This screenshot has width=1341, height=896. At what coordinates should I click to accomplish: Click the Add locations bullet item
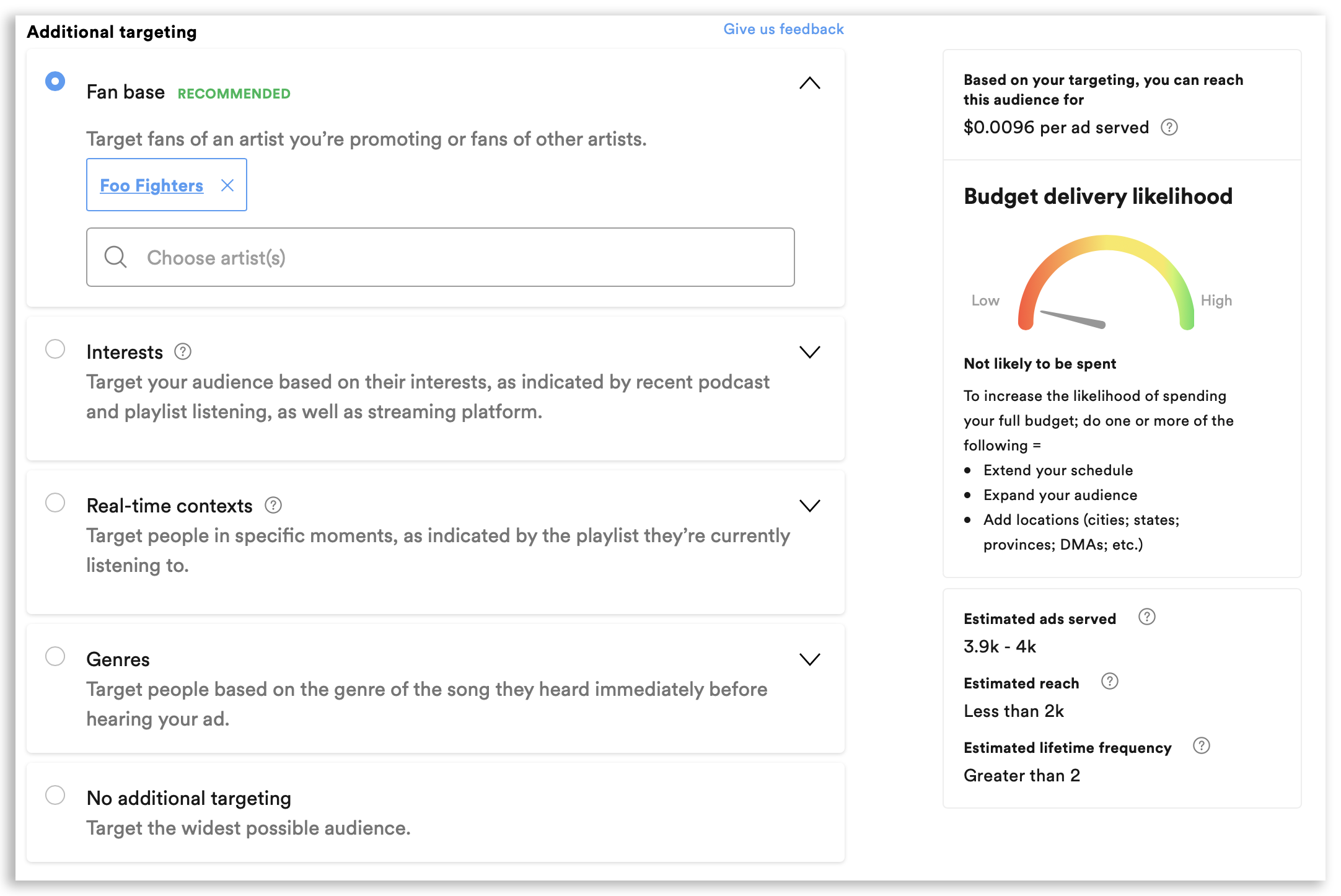tap(1081, 532)
